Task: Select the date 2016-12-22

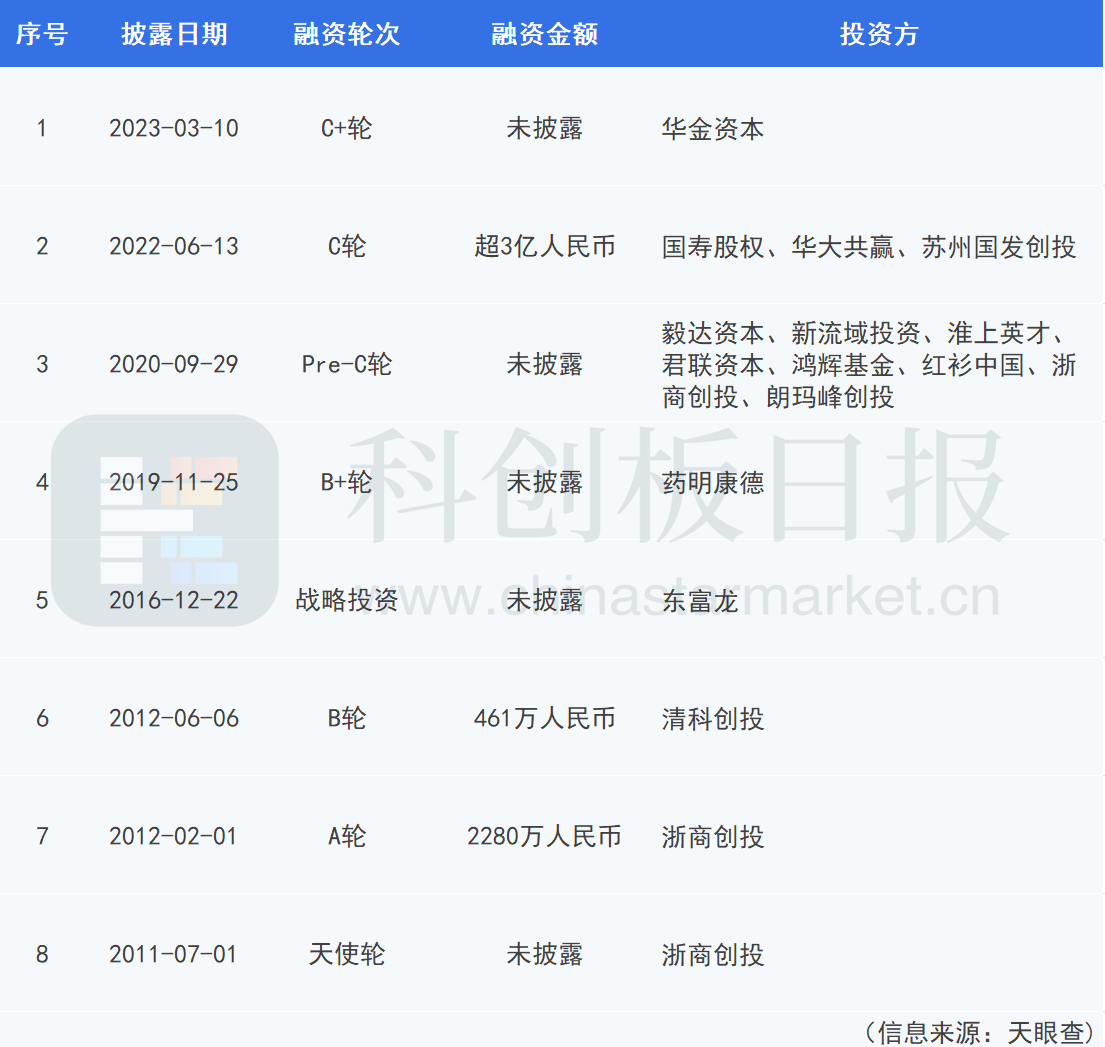Action: pyautogui.click(x=174, y=600)
